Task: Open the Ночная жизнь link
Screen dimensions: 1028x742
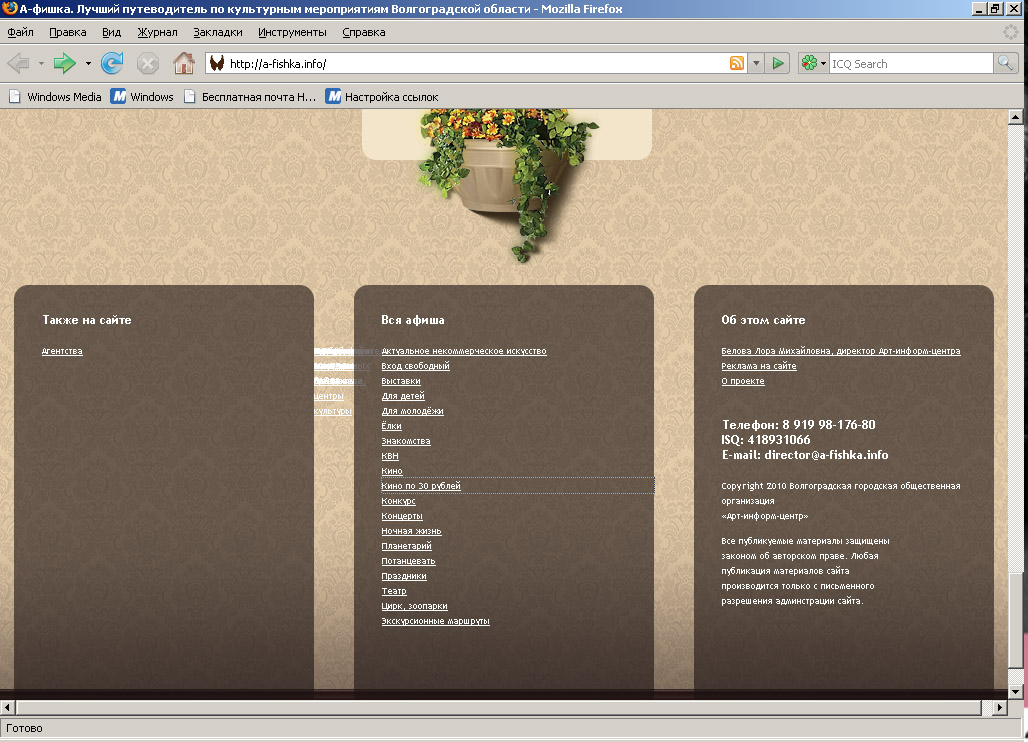Action: (411, 532)
